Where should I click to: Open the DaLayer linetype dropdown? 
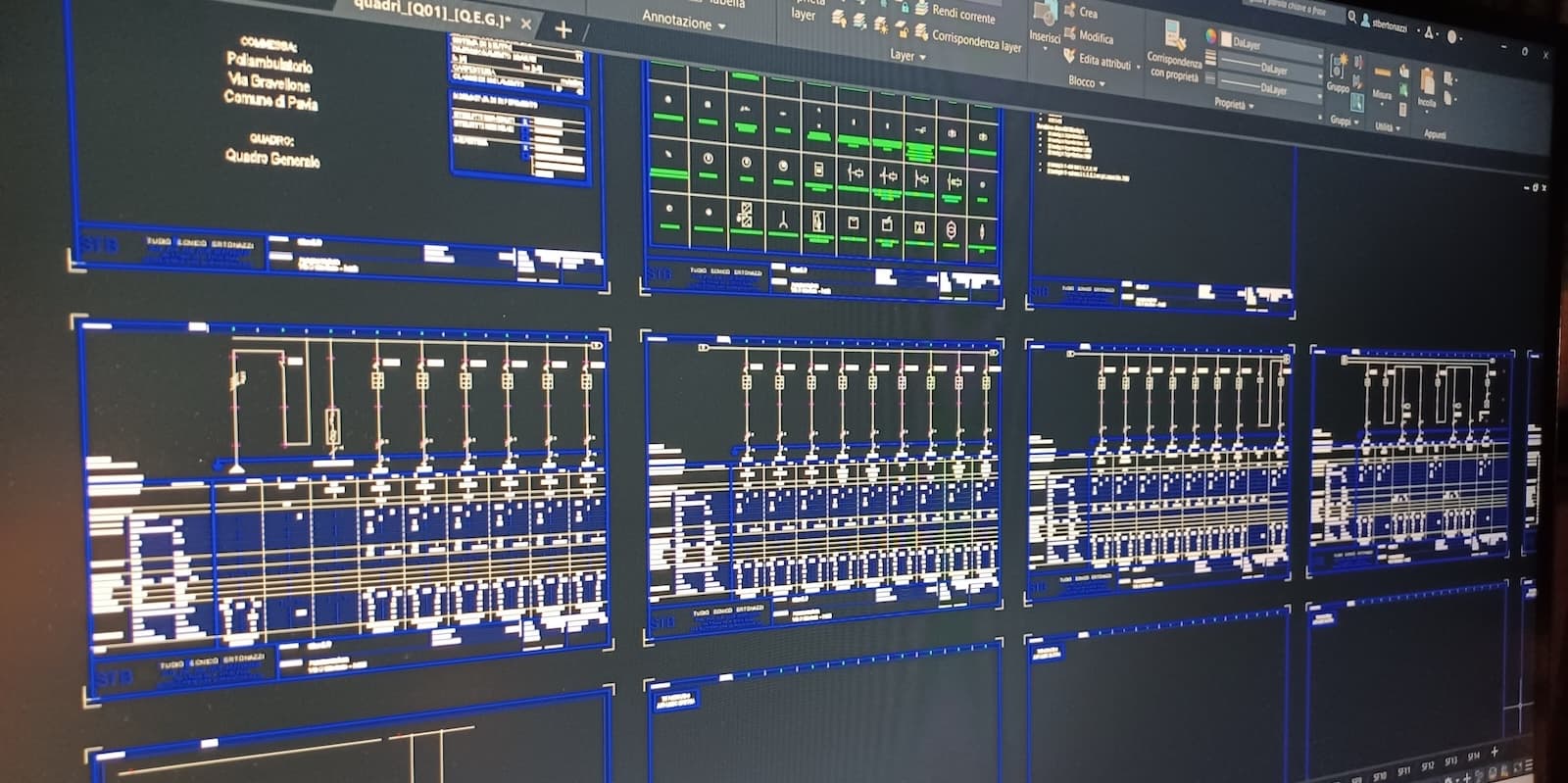(1270, 69)
